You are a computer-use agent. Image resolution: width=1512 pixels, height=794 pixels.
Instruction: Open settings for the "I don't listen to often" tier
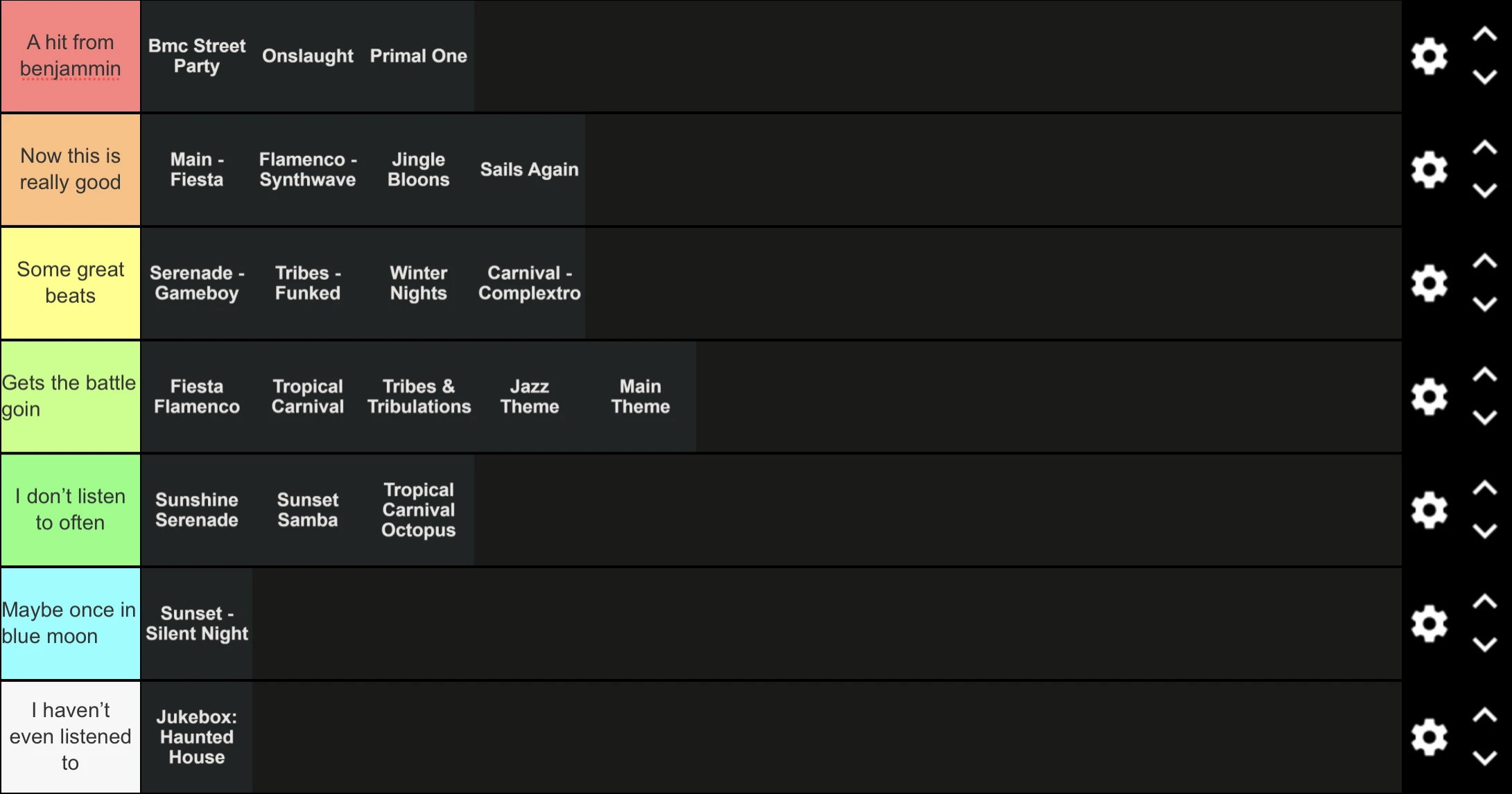coord(1430,510)
